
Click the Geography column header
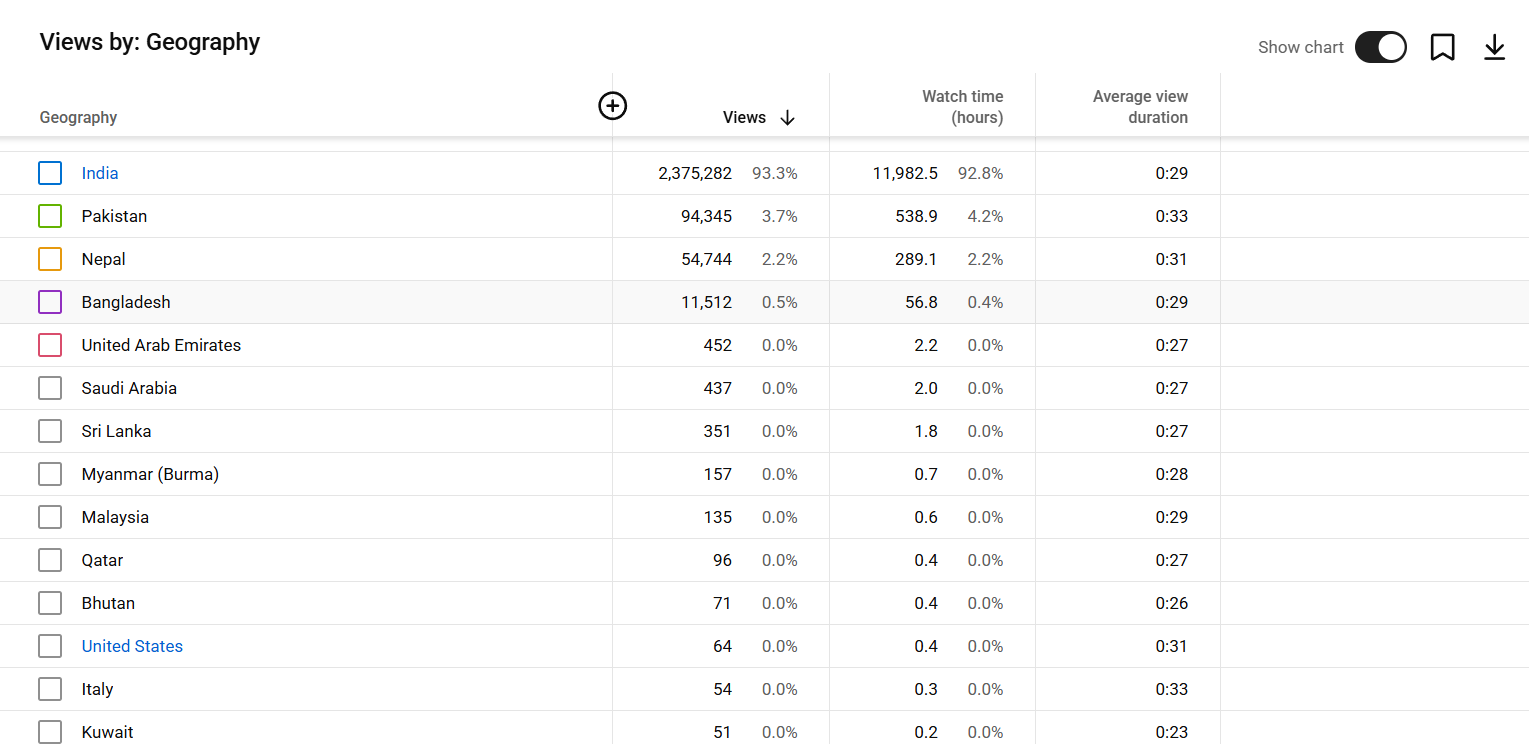click(x=78, y=118)
